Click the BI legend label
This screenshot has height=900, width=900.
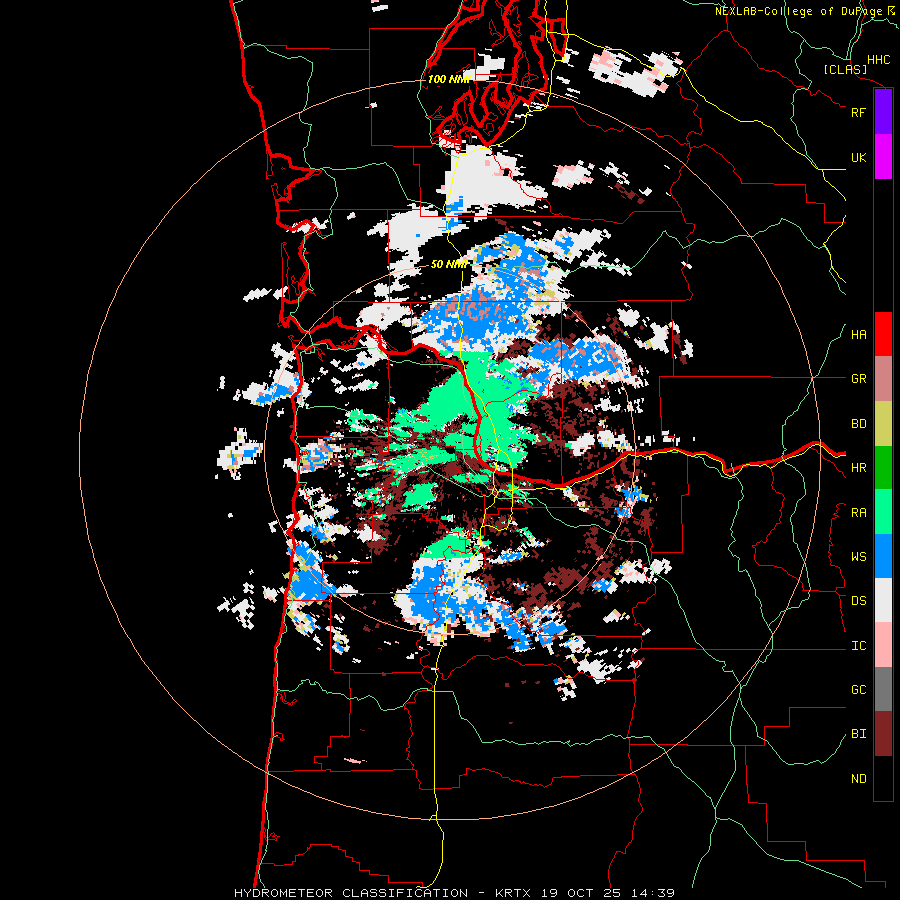click(858, 734)
